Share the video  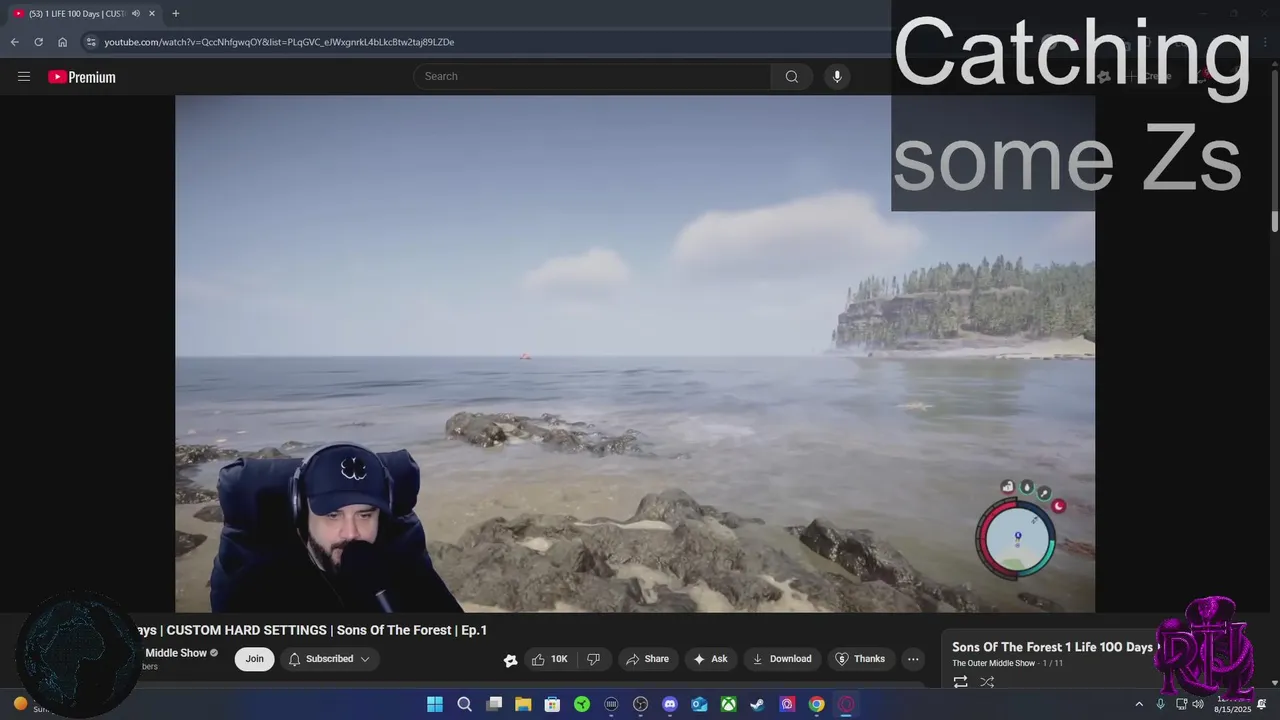(x=647, y=659)
